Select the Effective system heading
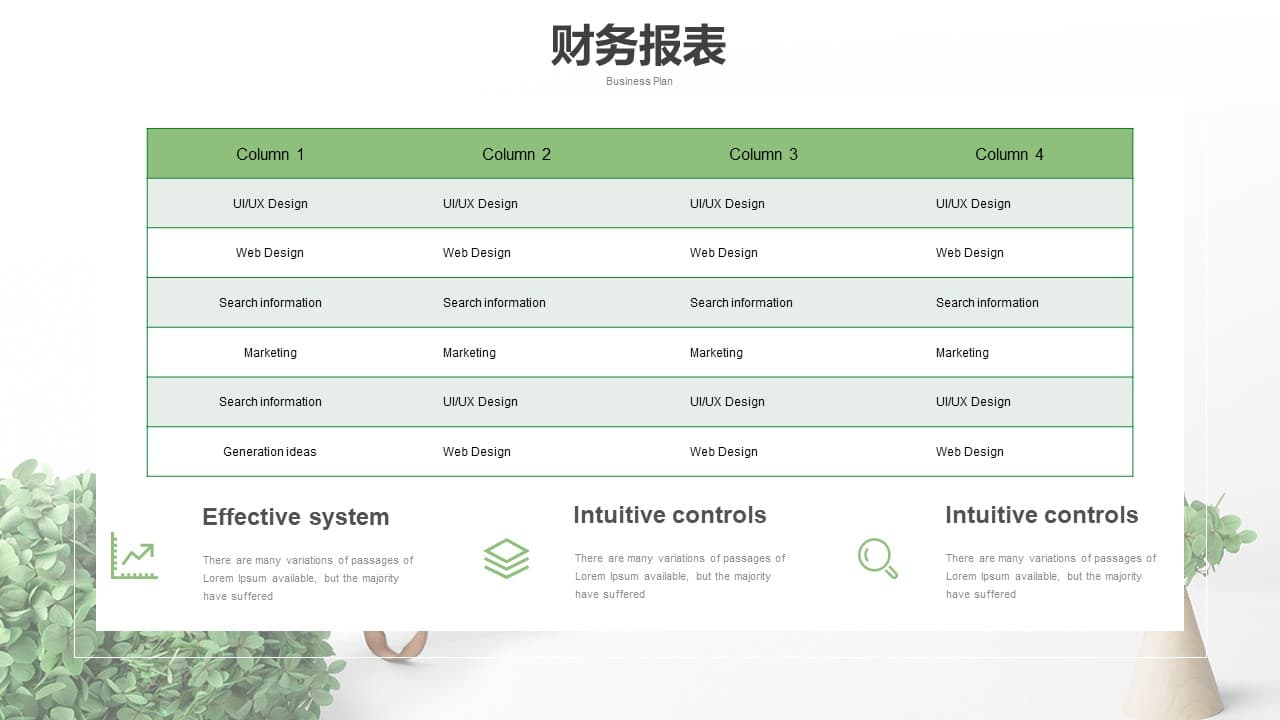The width and height of the screenshot is (1280, 720). [296, 517]
